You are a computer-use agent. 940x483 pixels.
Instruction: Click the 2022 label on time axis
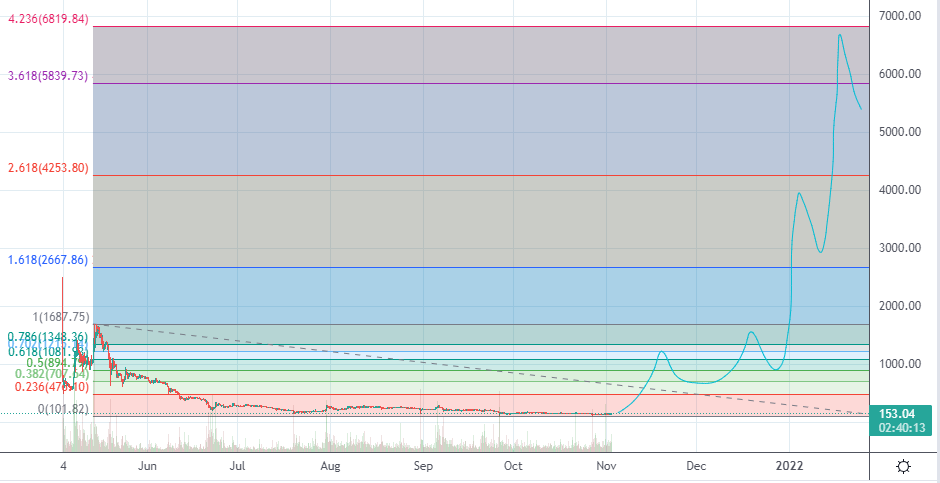coord(789,466)
